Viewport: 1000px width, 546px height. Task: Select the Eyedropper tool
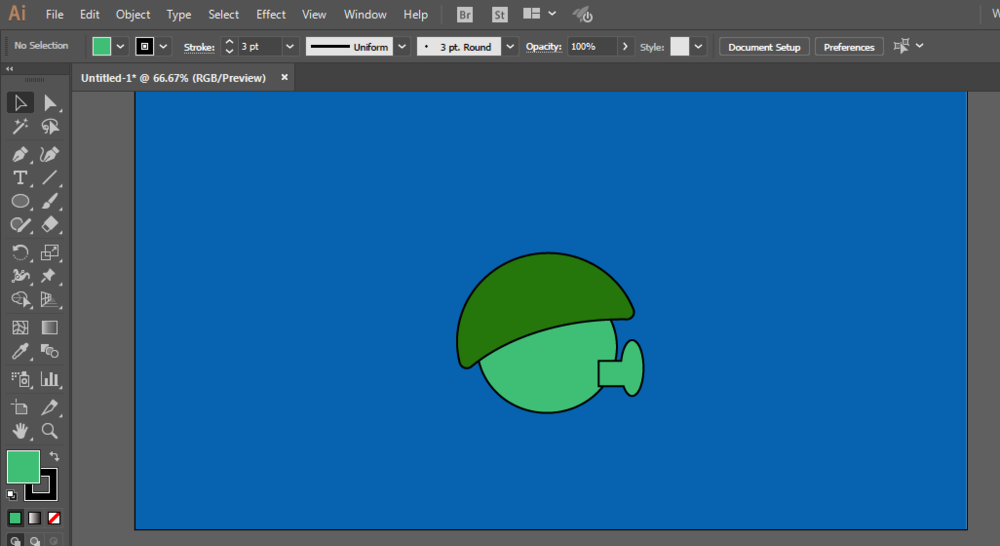point(20,352)
